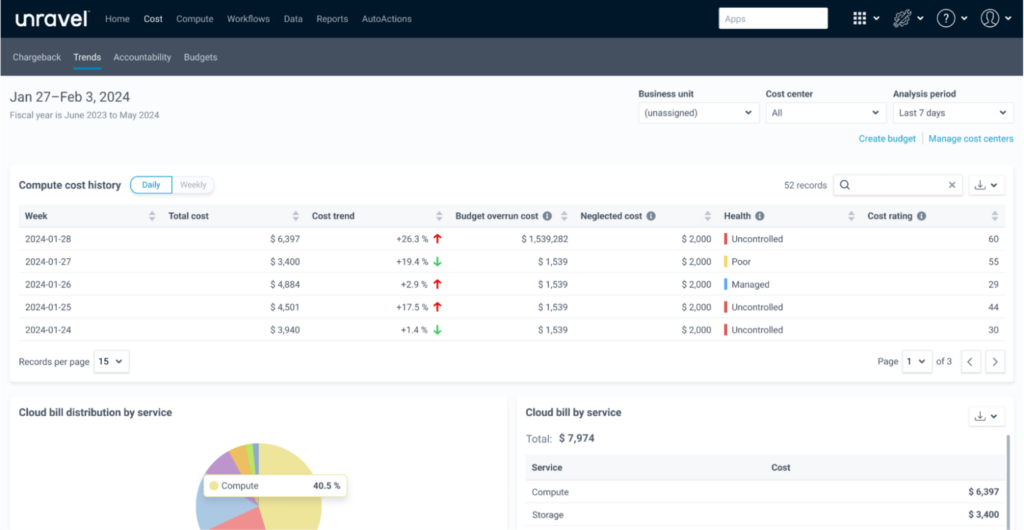Go to next page arrow
Image resolution: width=1024 pixels, height=530 pixels.
click(x=995, y=362)
